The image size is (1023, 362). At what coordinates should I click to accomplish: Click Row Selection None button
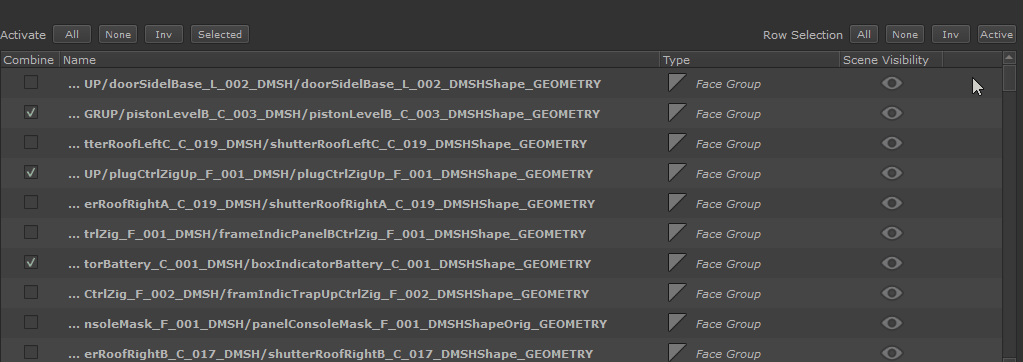(905, 35)
